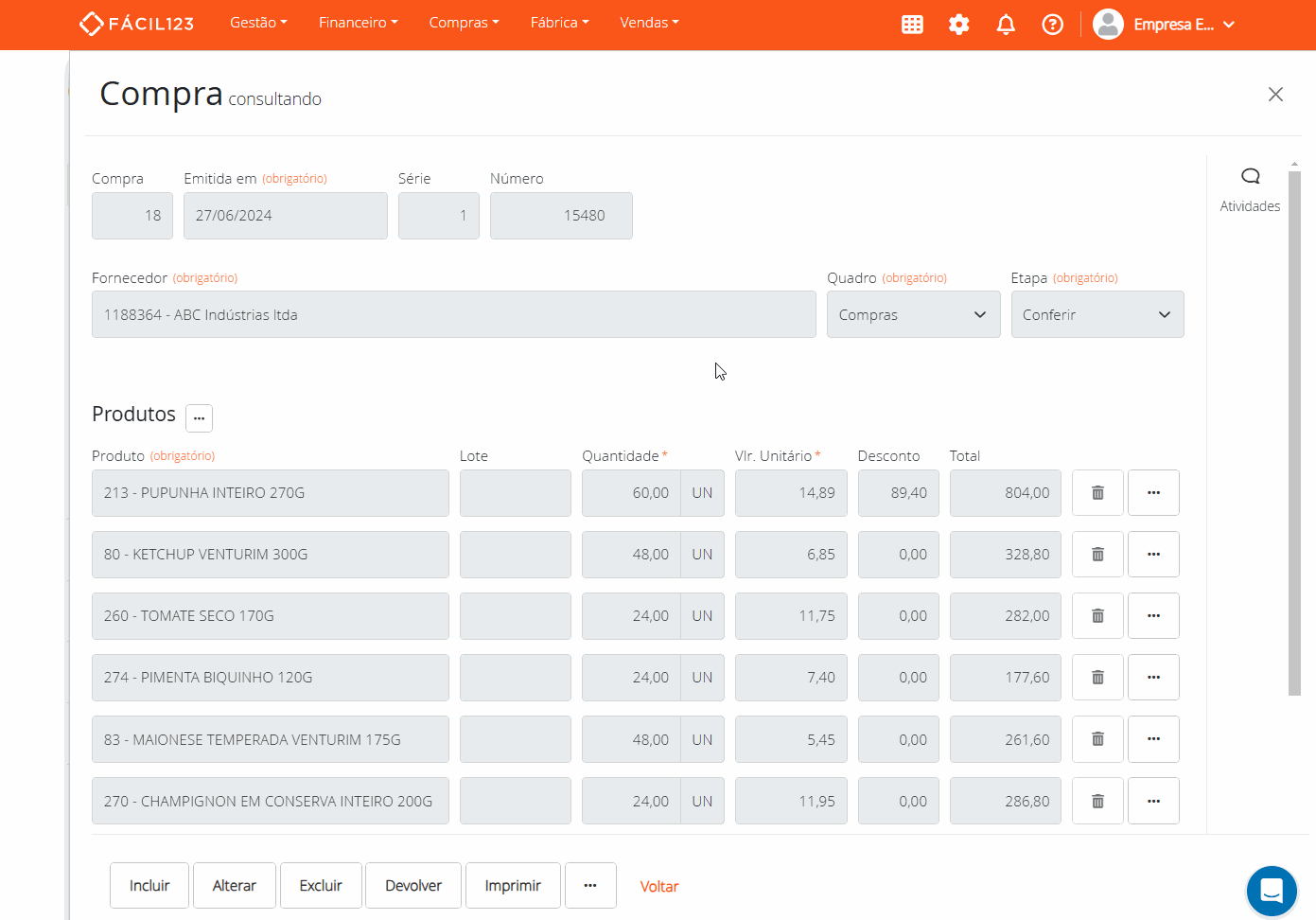Click the Voltar link
The width and height of the screenshot is (1316, 920).
tap(659, 887)
